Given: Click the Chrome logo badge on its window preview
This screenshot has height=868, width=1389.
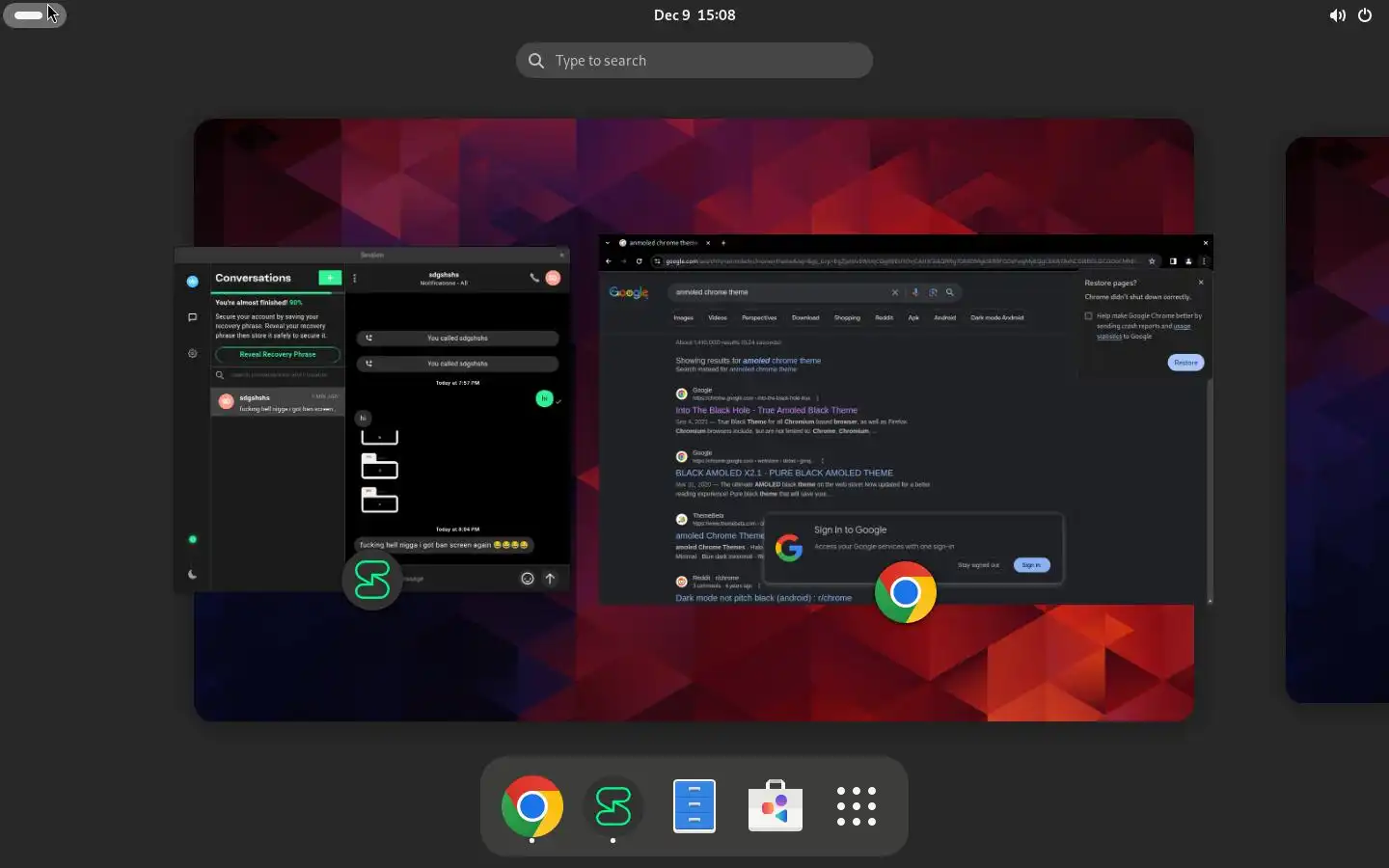Looking at the screenshot, I should 905,592.
